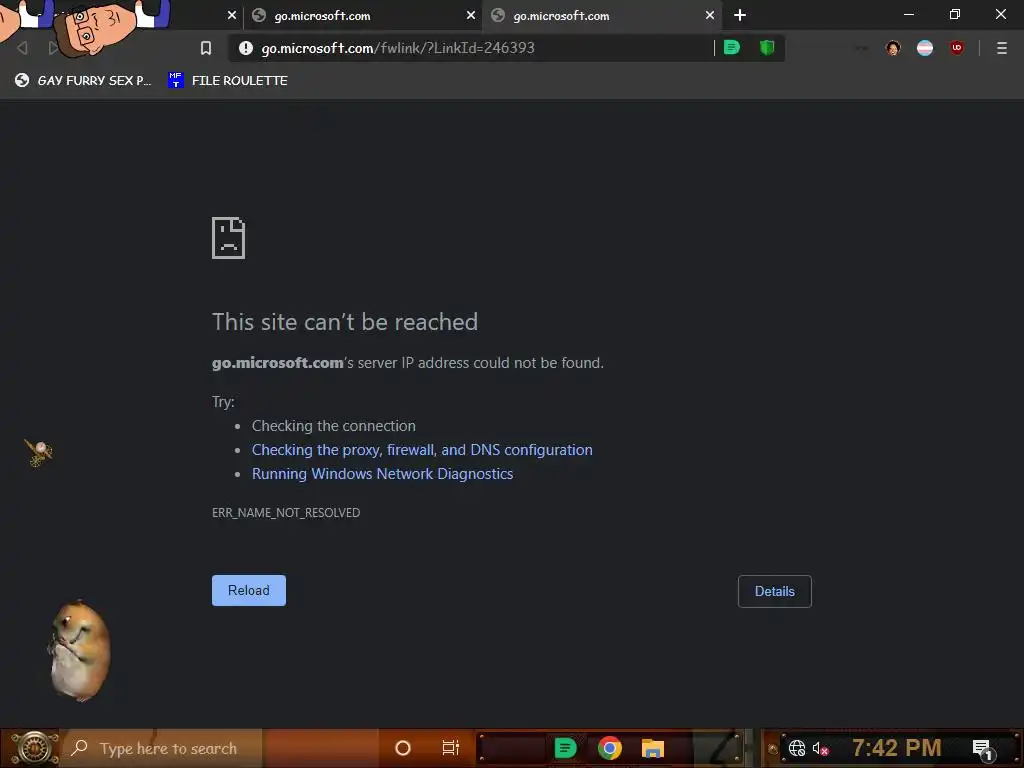Click Checking the proxy, firewall, and DNS configuration
This screenshot has width=1024, height=768.
point(422,450)
